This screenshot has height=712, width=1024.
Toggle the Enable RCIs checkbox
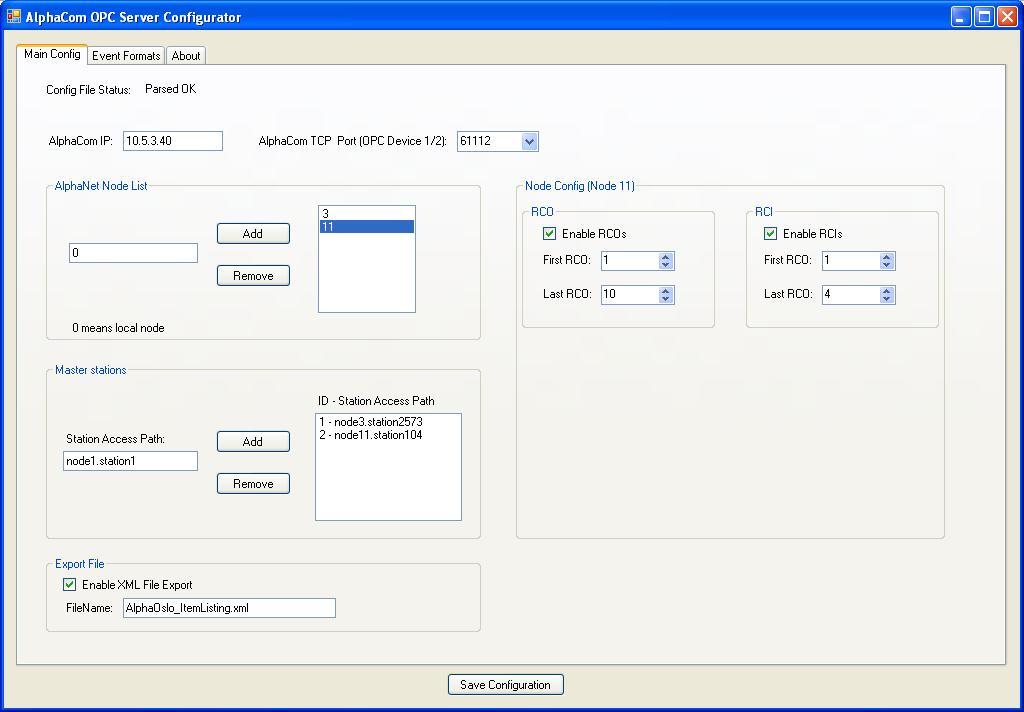click(770, 234)
